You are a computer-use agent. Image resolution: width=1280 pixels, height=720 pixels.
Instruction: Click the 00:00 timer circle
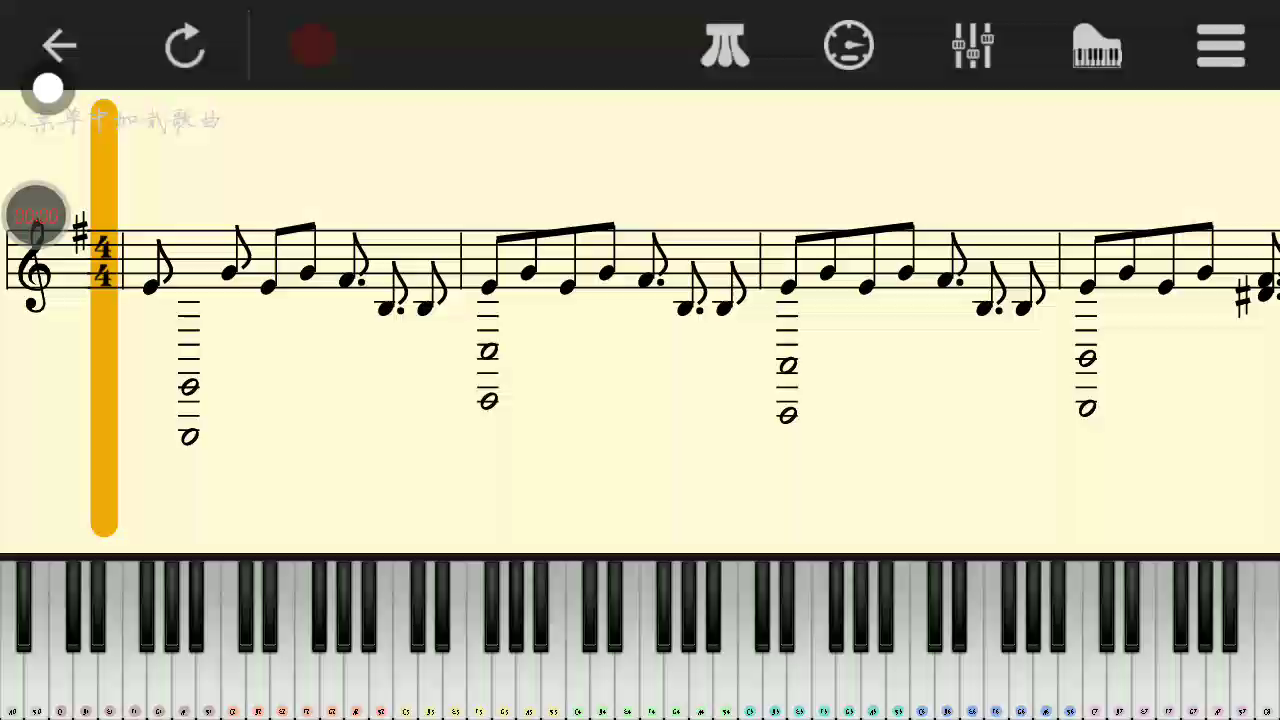[36, 216]
